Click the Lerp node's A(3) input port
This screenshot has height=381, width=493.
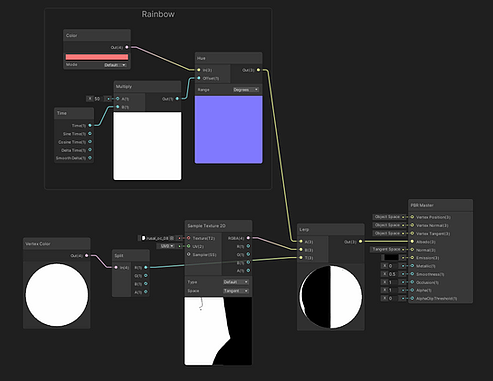pos(301,242)
